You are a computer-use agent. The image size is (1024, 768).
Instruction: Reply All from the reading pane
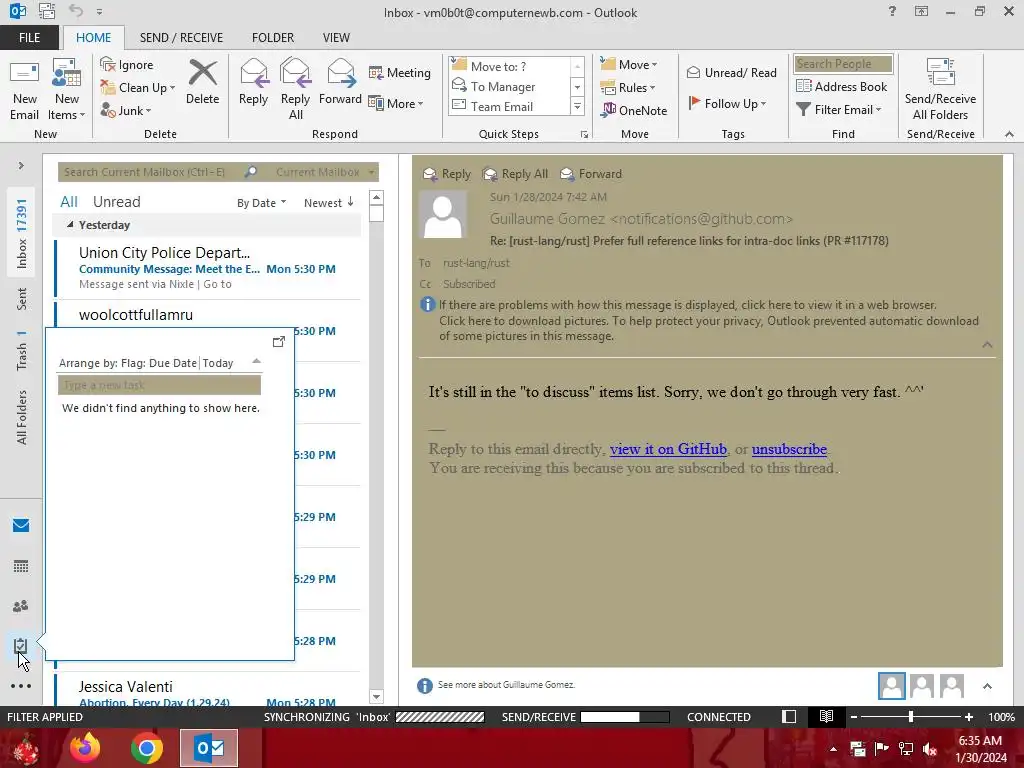tap(515, 174)
